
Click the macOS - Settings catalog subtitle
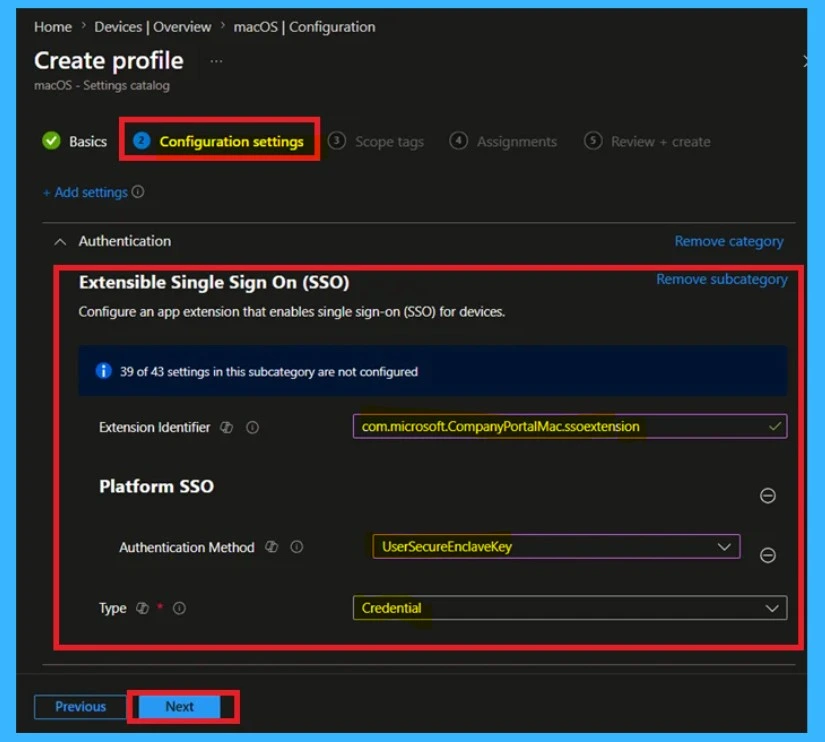point(102,85)
